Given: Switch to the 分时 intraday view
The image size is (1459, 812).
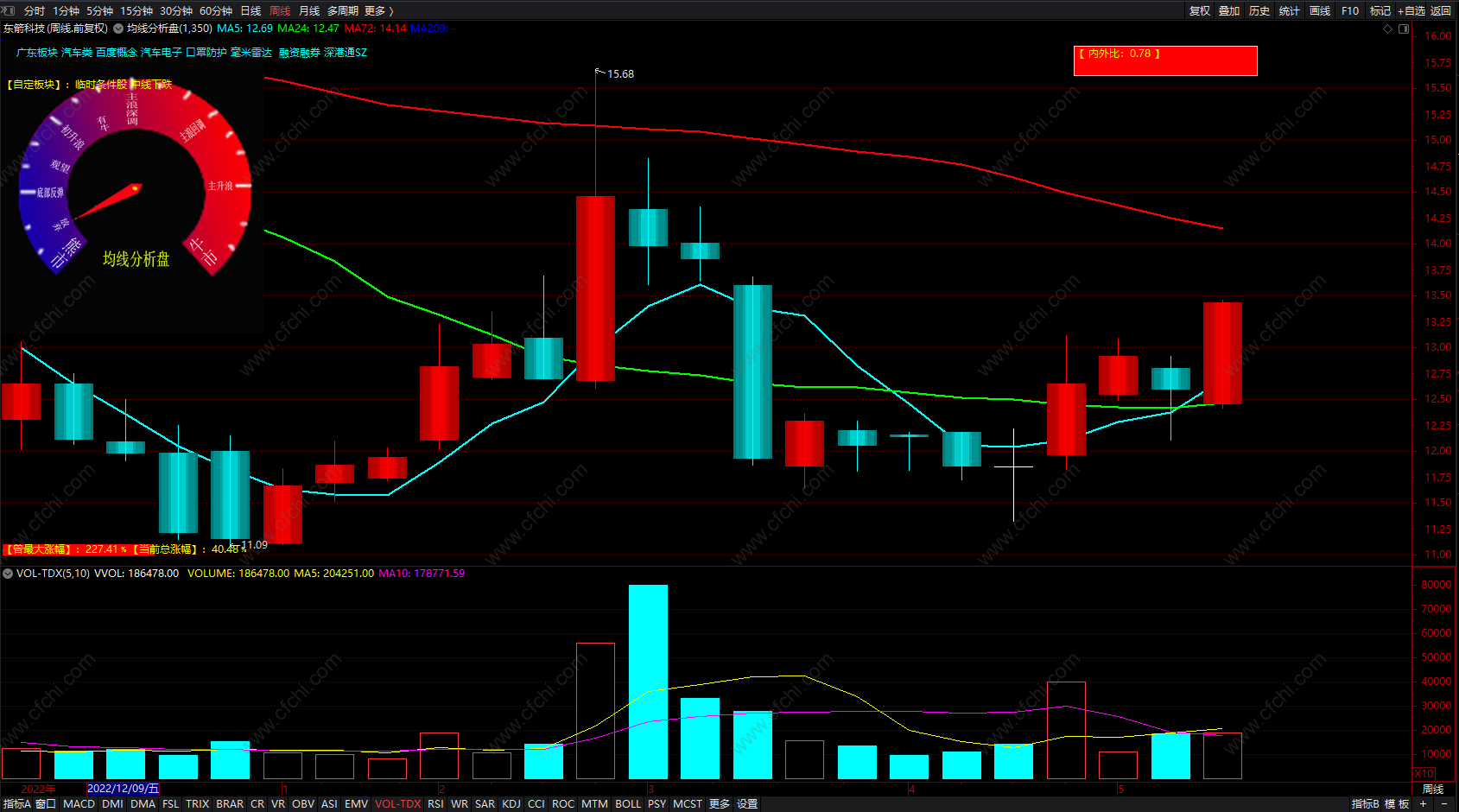Looking at the screenshot, I should coord(35,10).
